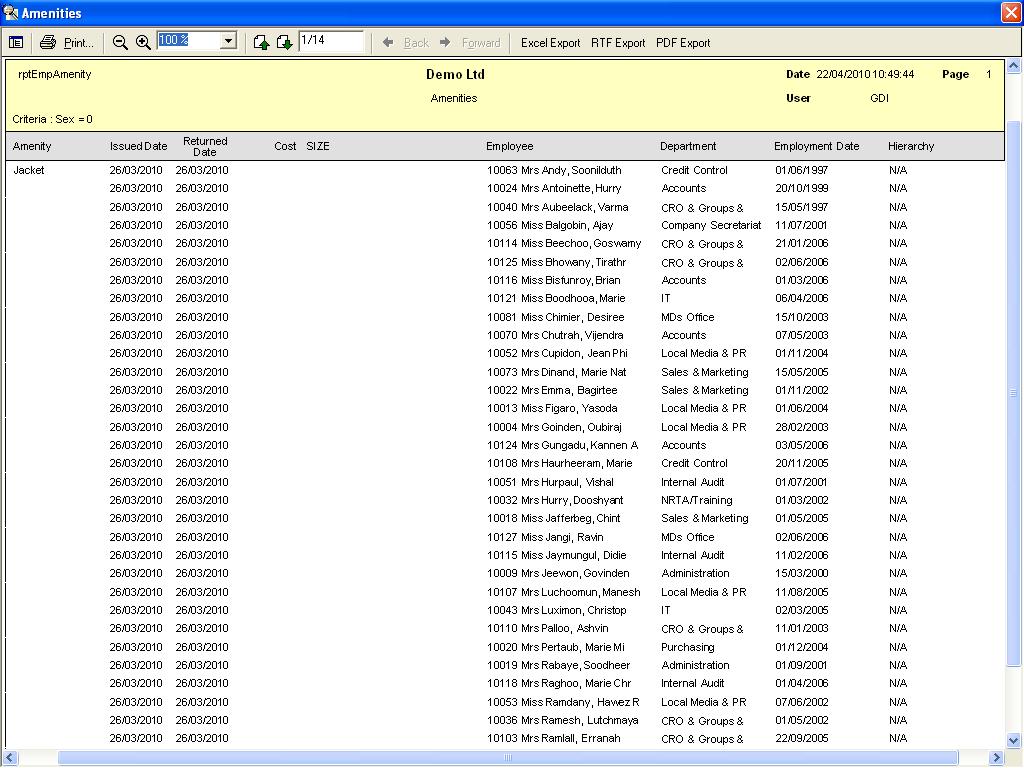The image size is (1024, 768).
Task: Click the zoom out magnifier
Action: pos(120,42)
